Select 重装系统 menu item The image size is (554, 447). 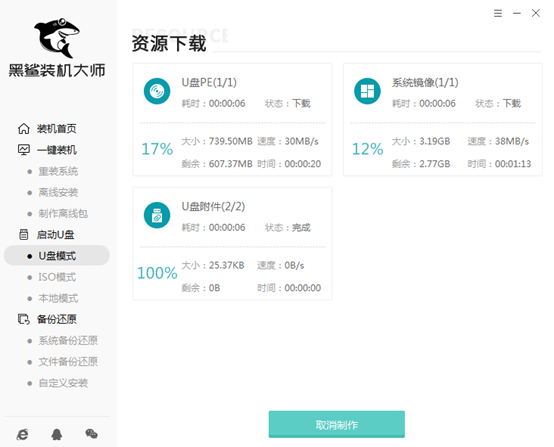click(58, 171)
